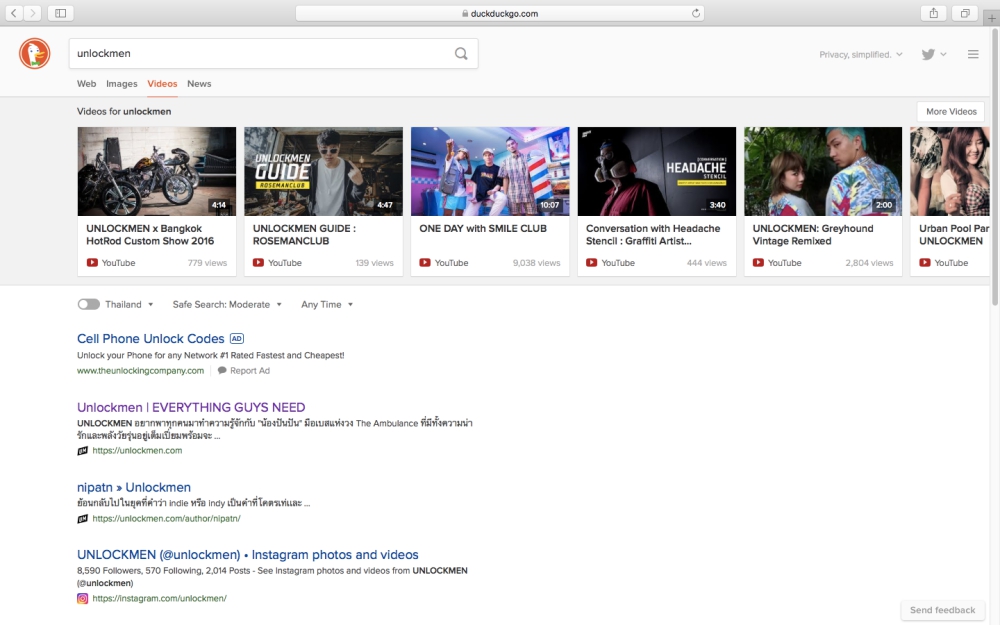The image size is (1000, 625).
Task: Open the ONE DAY with SMILE CLUB thumbnail
Action: tap(490, 171)
